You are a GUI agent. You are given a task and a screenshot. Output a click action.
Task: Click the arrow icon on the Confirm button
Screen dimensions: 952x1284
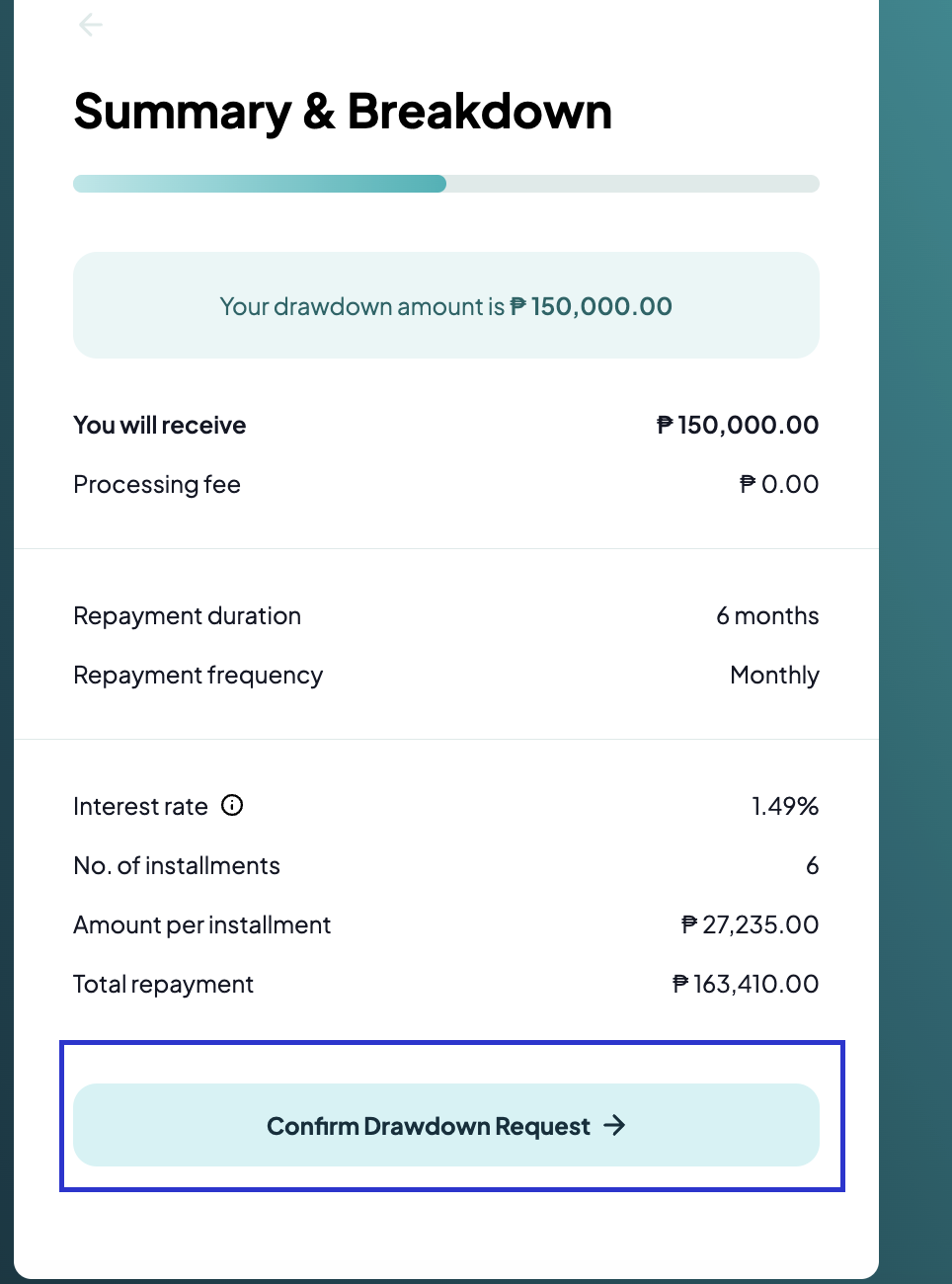tap(614, 1125)
